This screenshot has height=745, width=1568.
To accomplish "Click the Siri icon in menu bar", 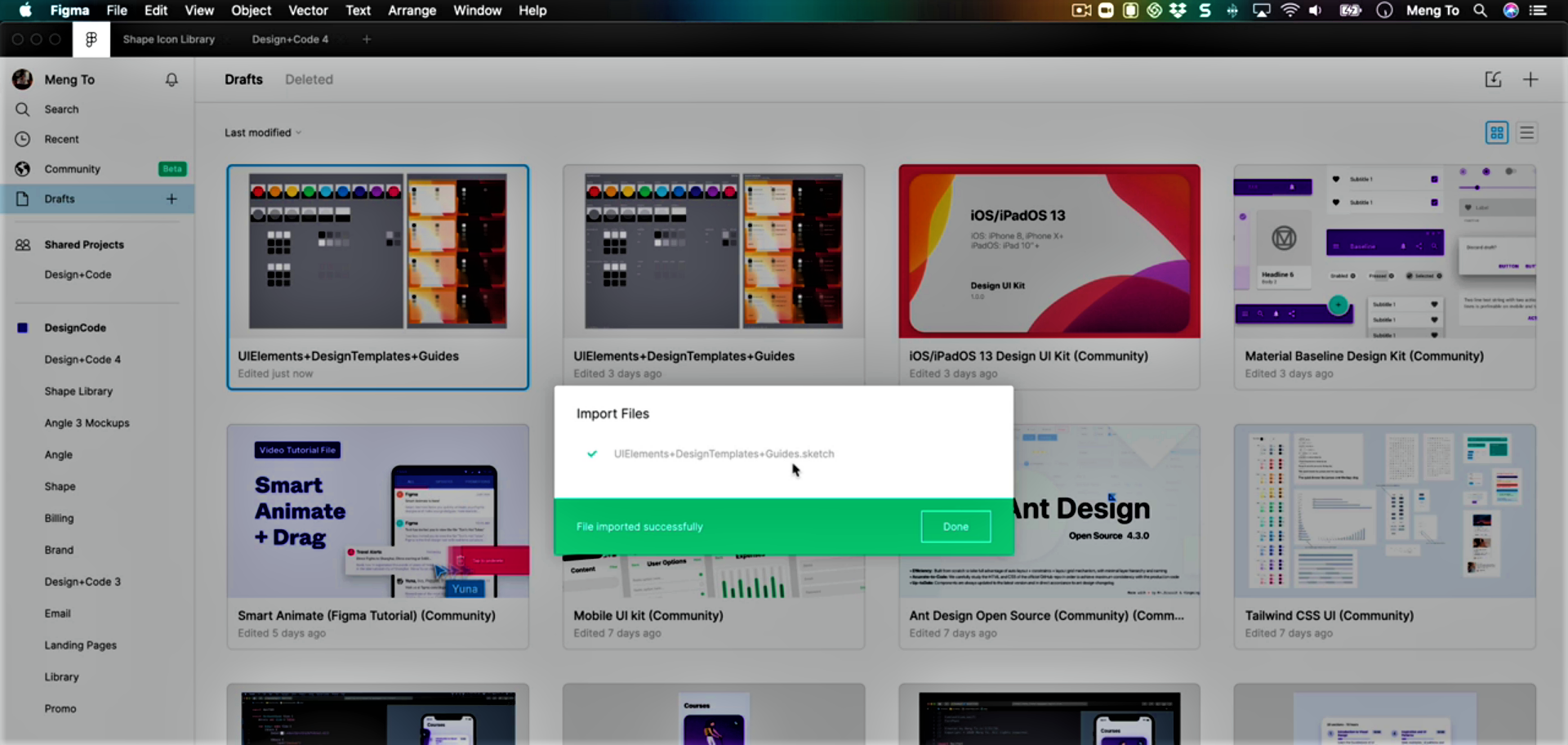I will [1511, 11].
